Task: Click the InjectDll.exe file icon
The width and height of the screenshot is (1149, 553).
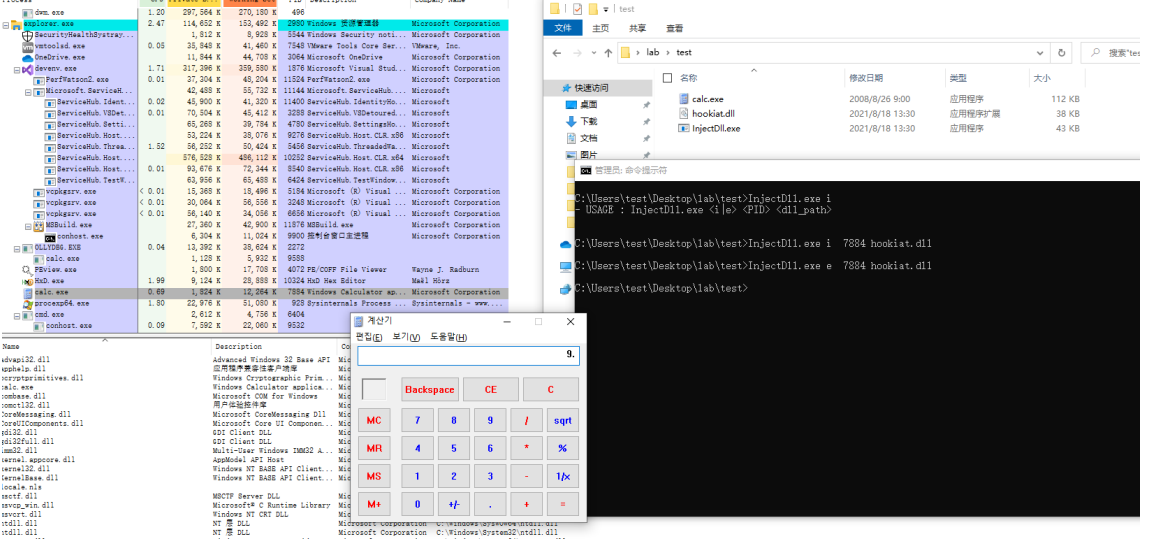Action: tap(683, 128)
